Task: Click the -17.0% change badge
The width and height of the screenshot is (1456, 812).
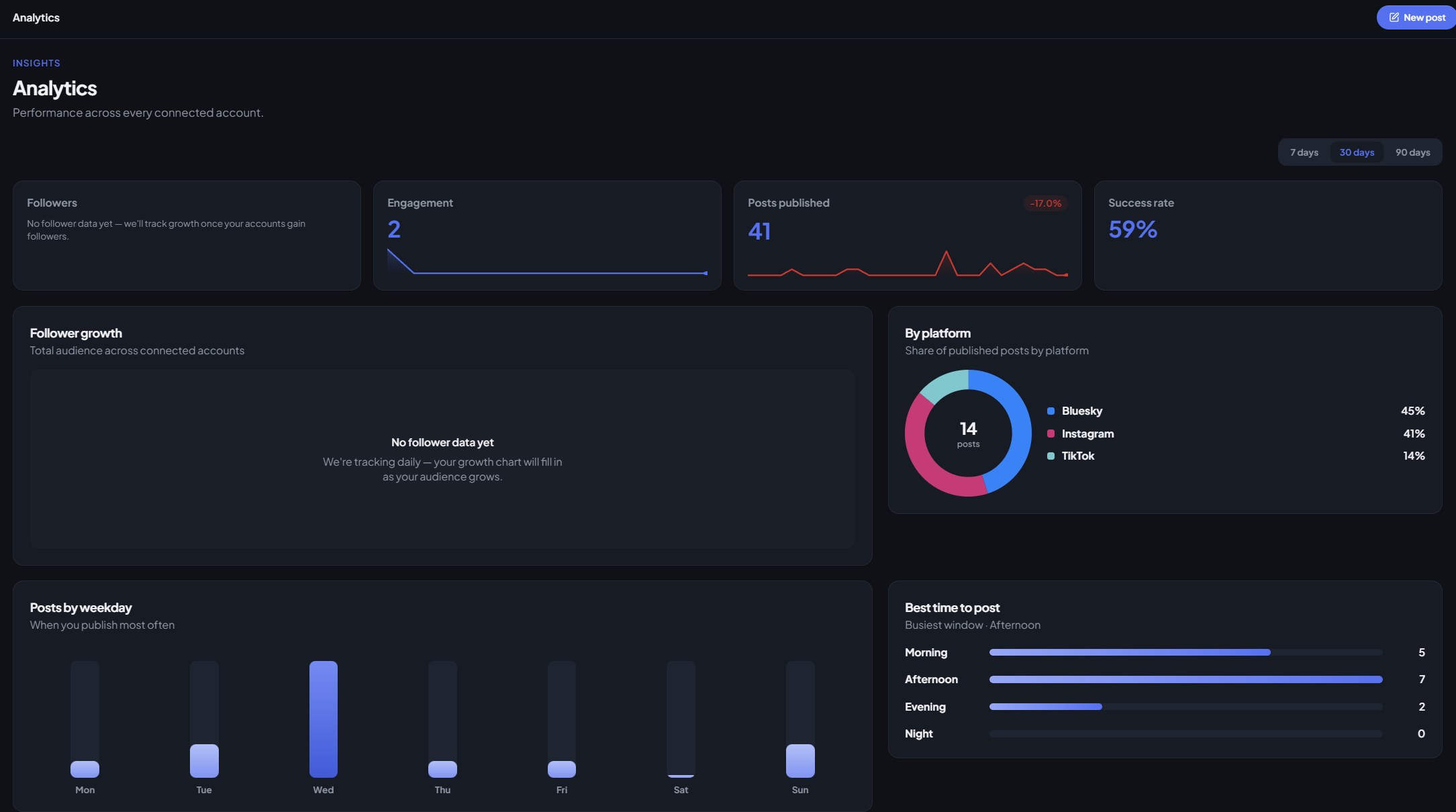Action: pos(1045,203)
